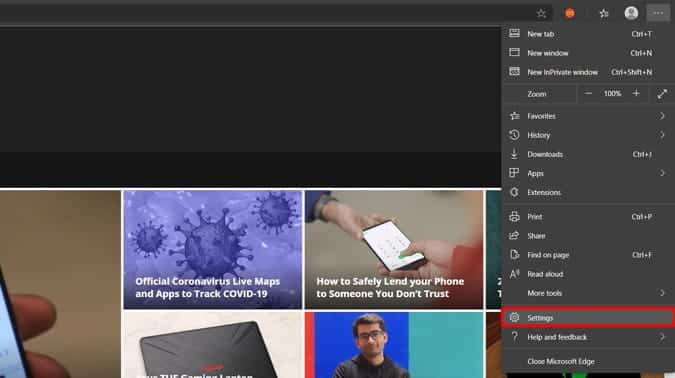
Task: Toggle the three-dot Settings and more button
Action: [x=658, y=13]
